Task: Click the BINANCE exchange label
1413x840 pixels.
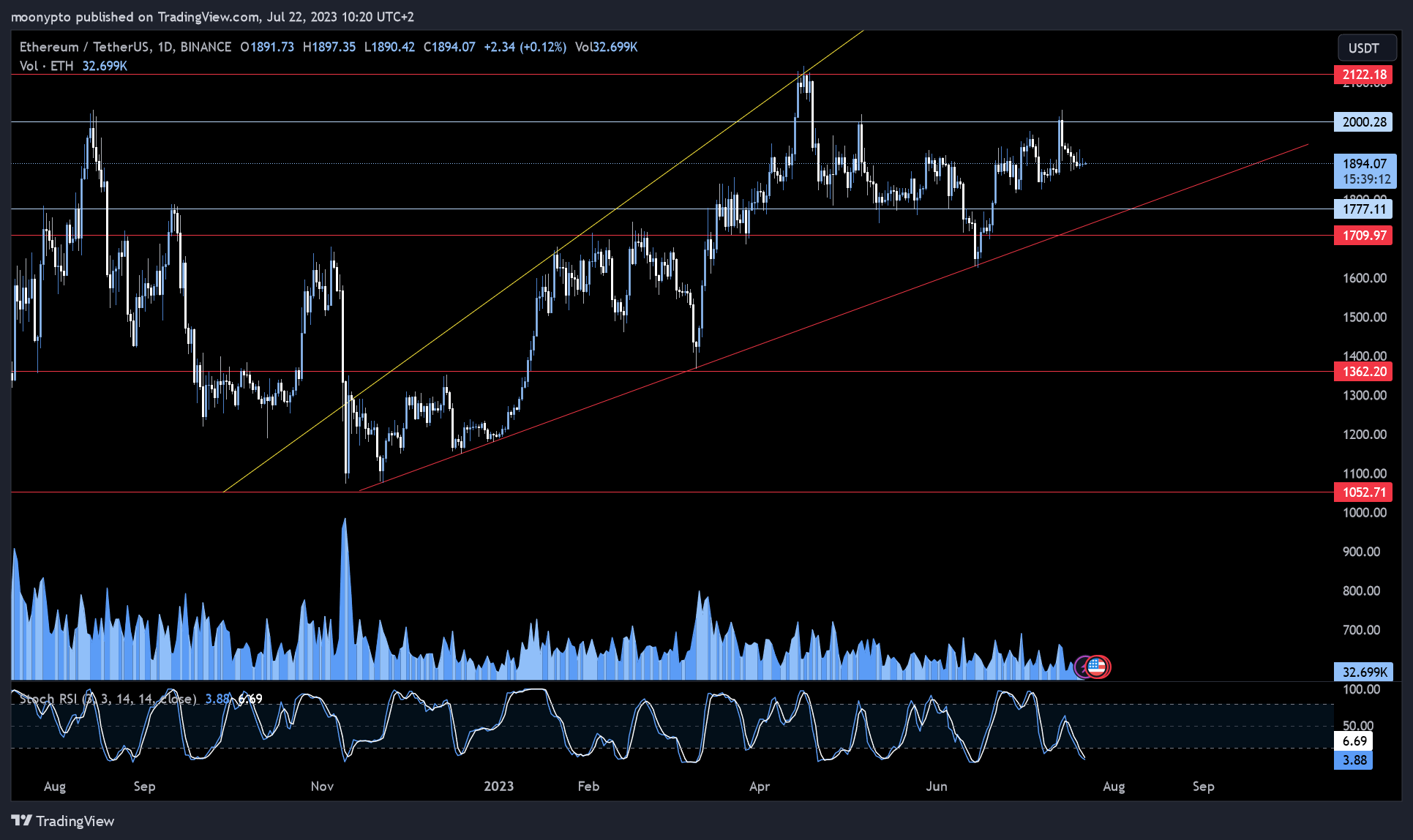Action: [206, 47]
